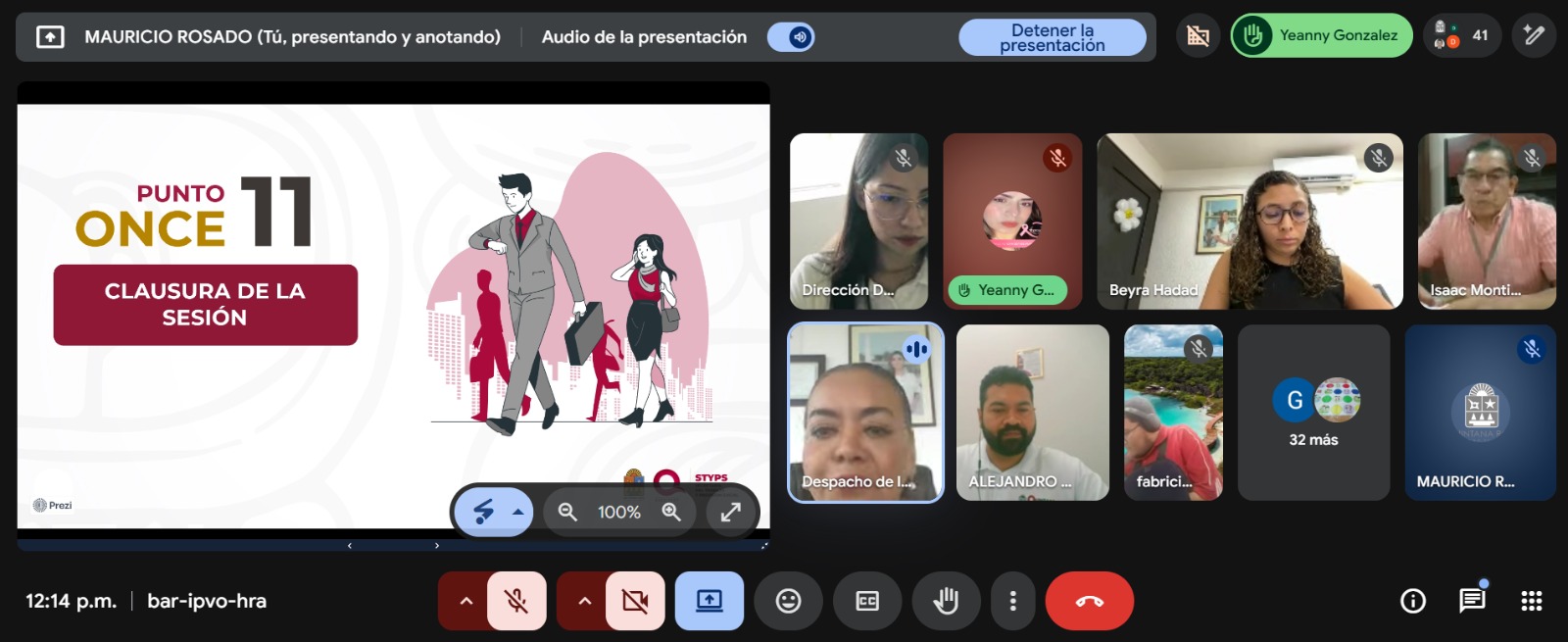Image resolution: width=1568 pixels, height=642 pixels.
Task: Zoom in on the presentation
Action: pos(671,512)
